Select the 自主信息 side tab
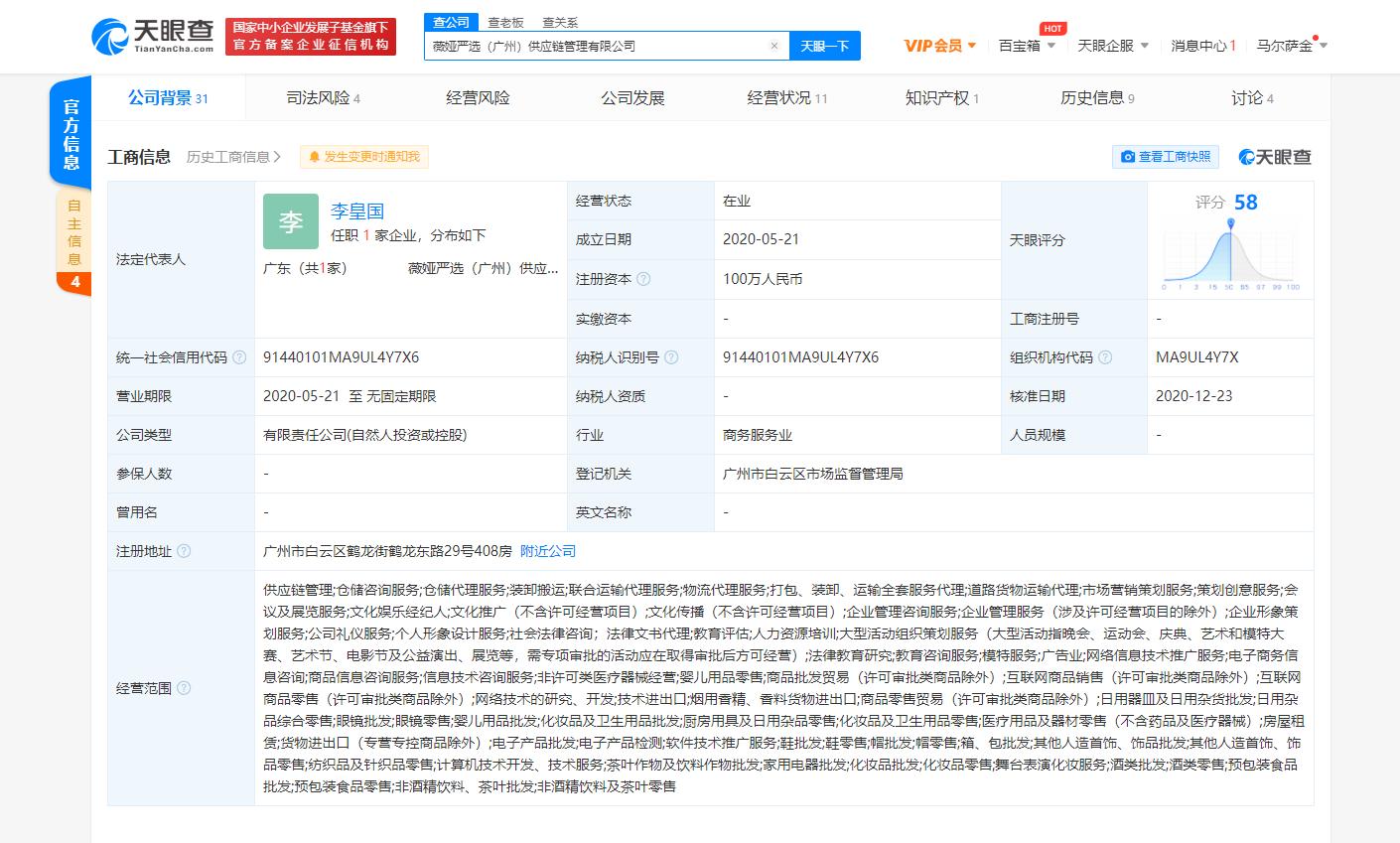Screen dimensions: 1400x843 pyautogui.click(x=73, y=242)
